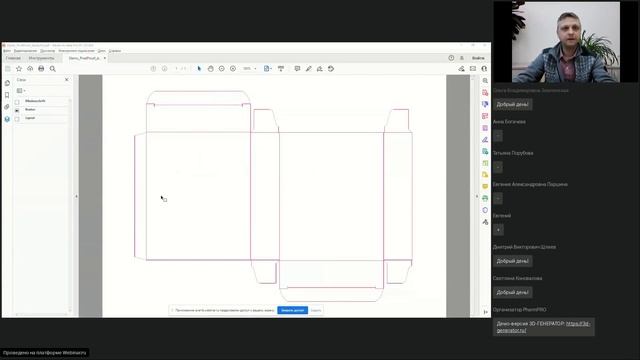Open the Find magnifier in toolbar
Viewport: 640px width, 360px height.
pyautogui.click(x=53, y=69)
